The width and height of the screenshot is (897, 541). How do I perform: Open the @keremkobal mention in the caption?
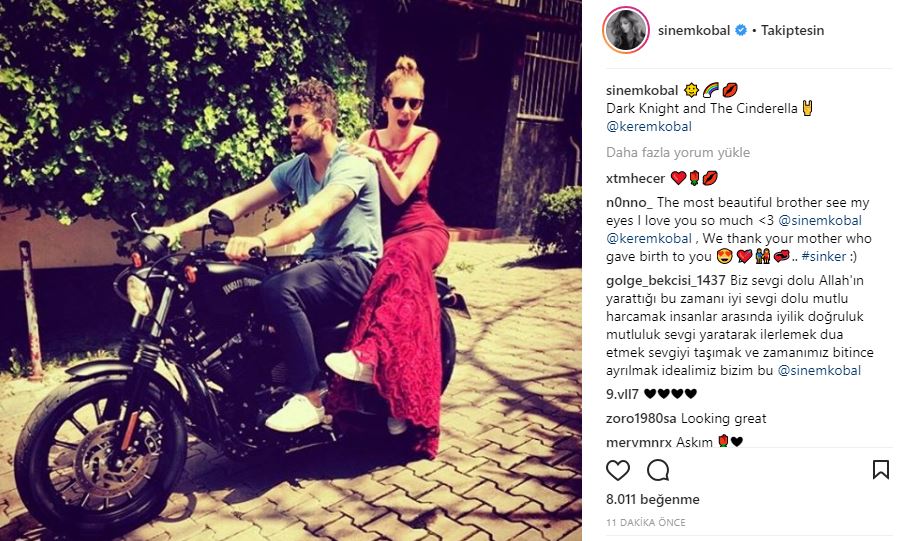pyautogui.click(x=649, y=126)
